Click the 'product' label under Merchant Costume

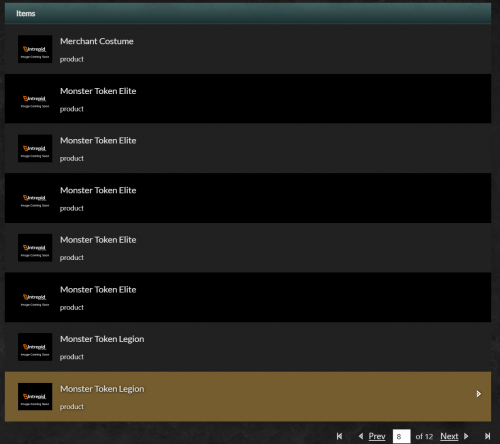72,59
